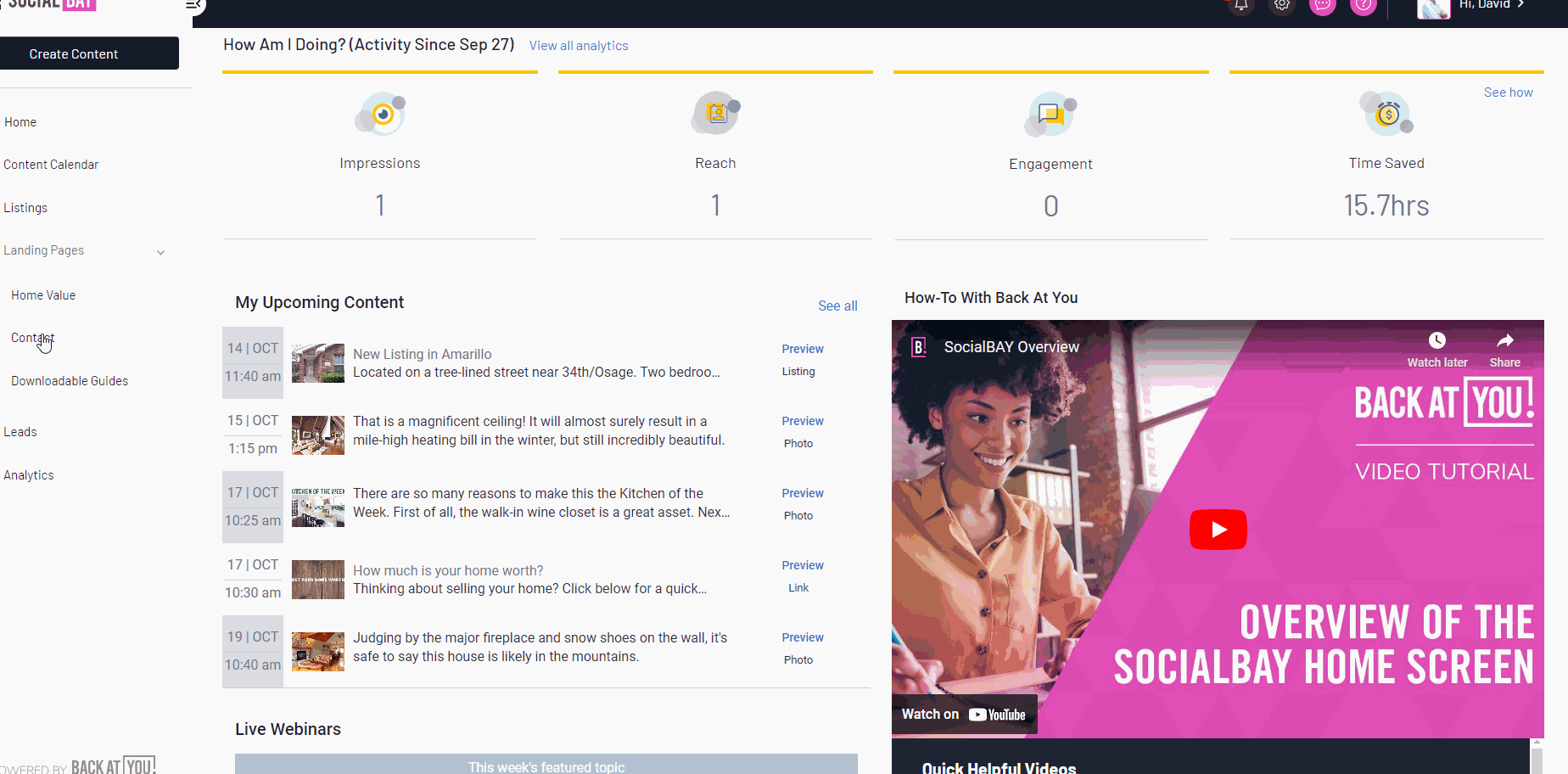
Task: Follow the View all analytics link
Action: pos(579,46)
